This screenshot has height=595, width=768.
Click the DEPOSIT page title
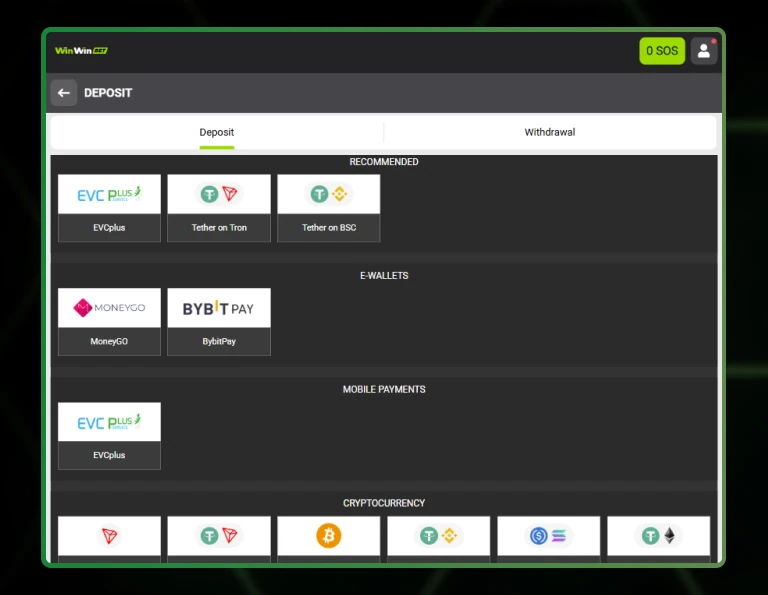tap(108, 93)
